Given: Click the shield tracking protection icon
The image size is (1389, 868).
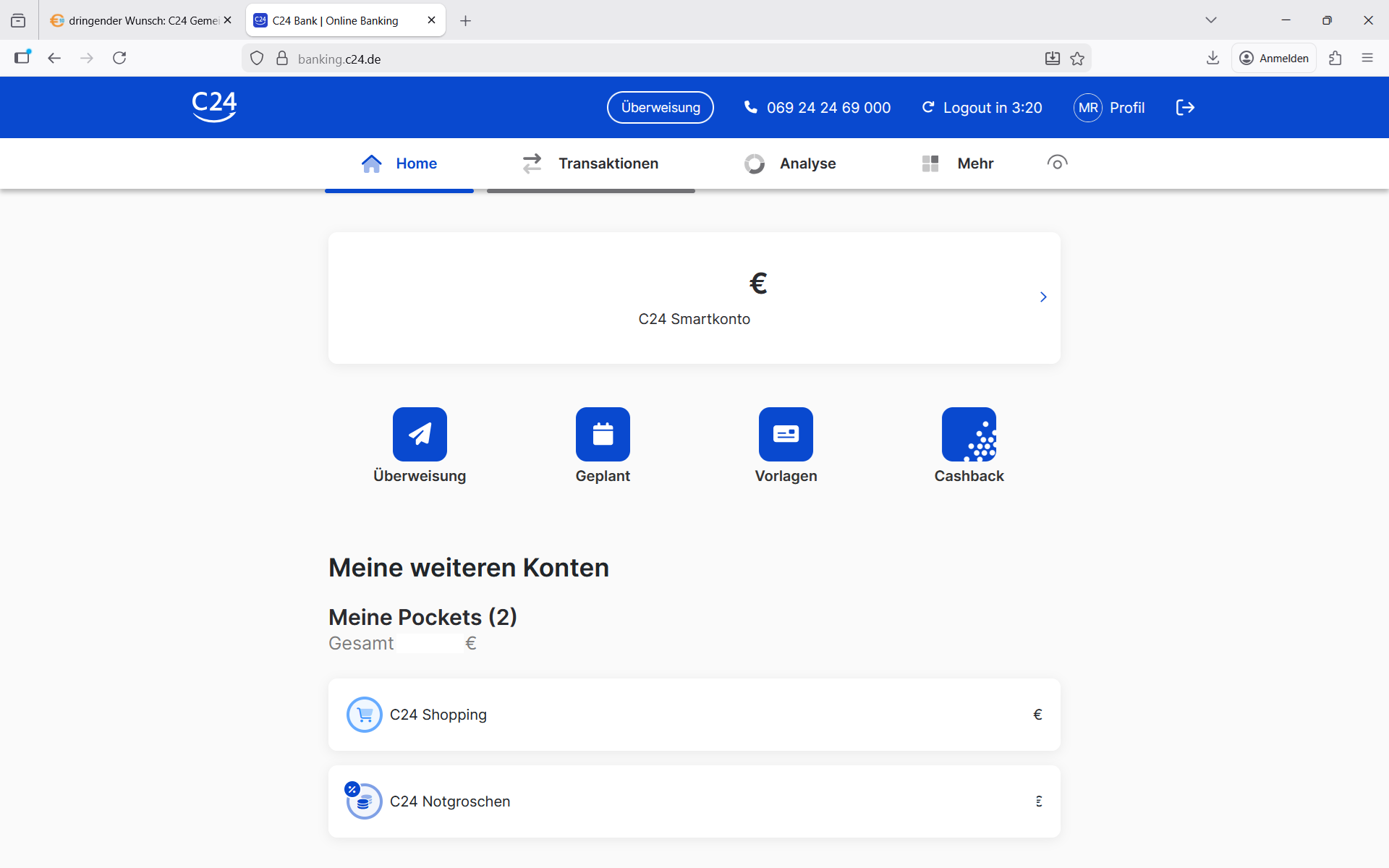Looking at the screenshot, I should [x=257, y=59].
